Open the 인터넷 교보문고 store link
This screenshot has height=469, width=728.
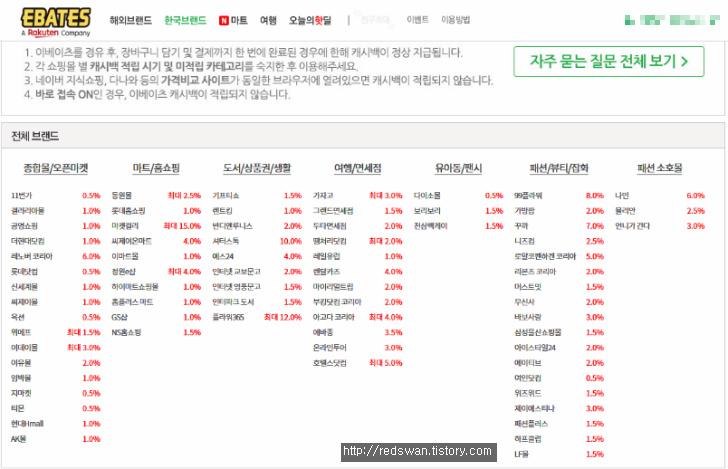click(x=237, y=272)
